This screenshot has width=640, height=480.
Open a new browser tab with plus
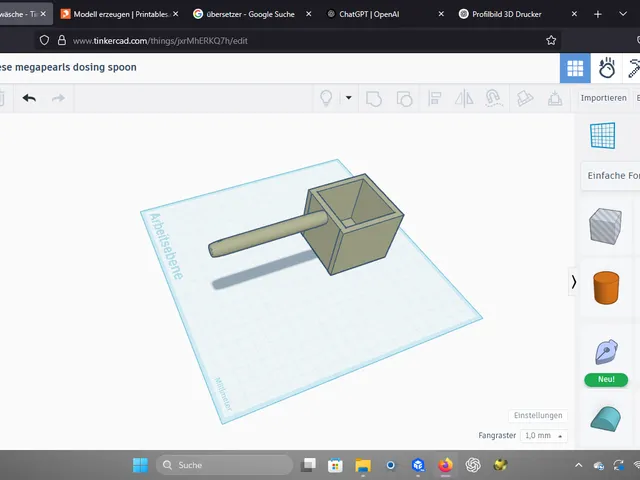598,14
